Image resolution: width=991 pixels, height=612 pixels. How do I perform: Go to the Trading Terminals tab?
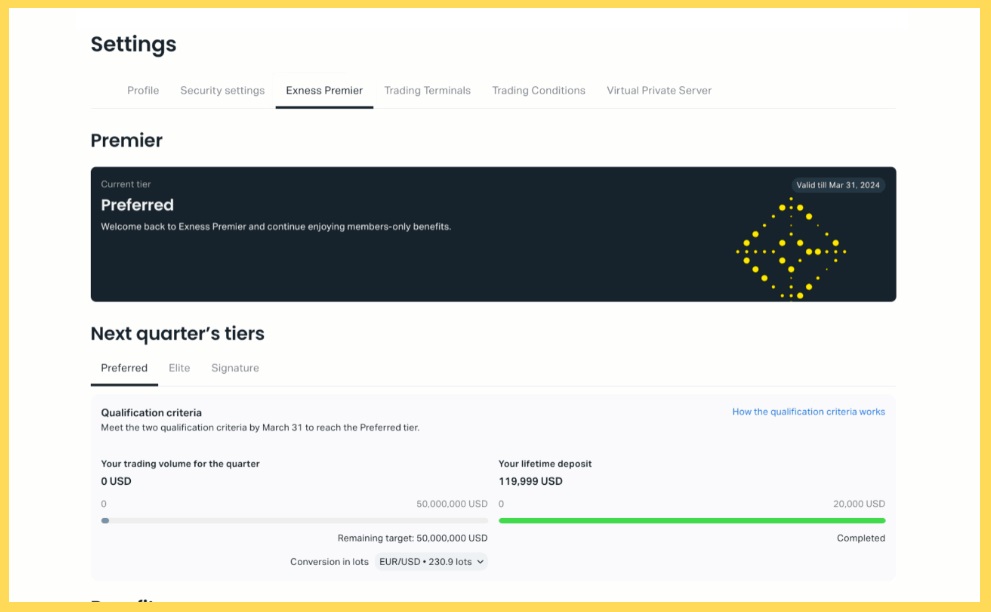427,91
